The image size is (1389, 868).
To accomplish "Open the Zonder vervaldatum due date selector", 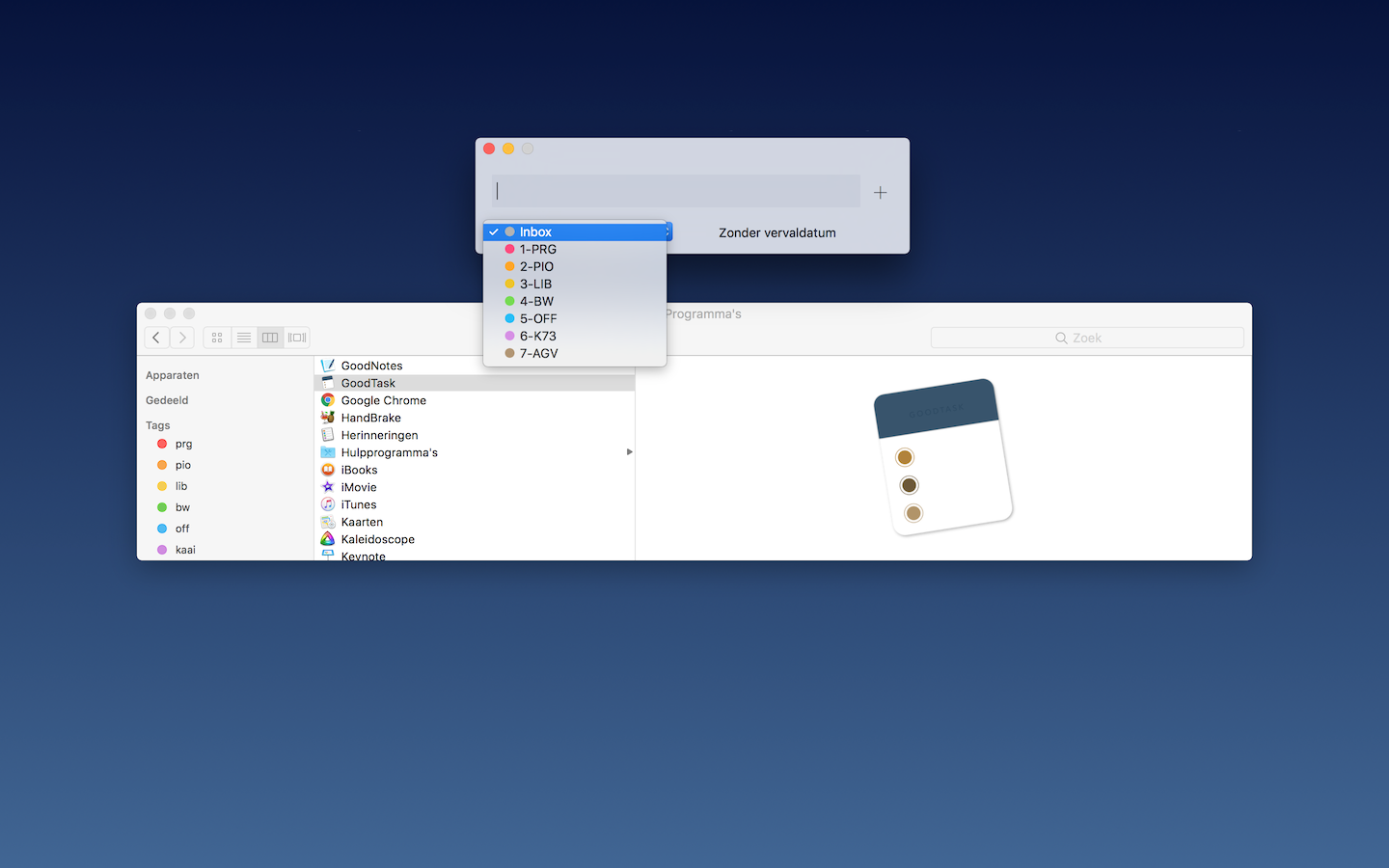I will (x=777, y=232).
